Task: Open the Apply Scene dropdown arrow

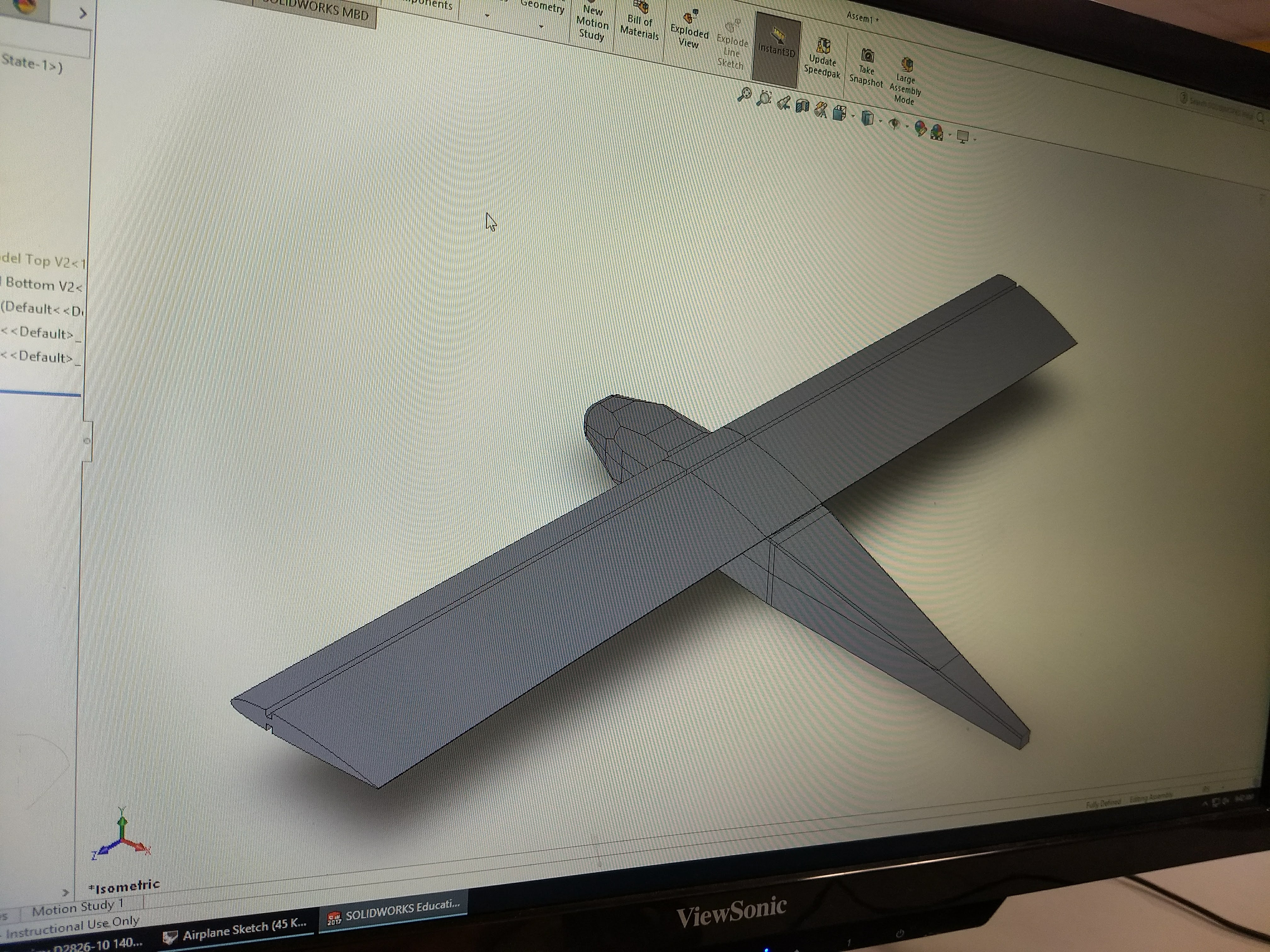Action: coord(950,135)
